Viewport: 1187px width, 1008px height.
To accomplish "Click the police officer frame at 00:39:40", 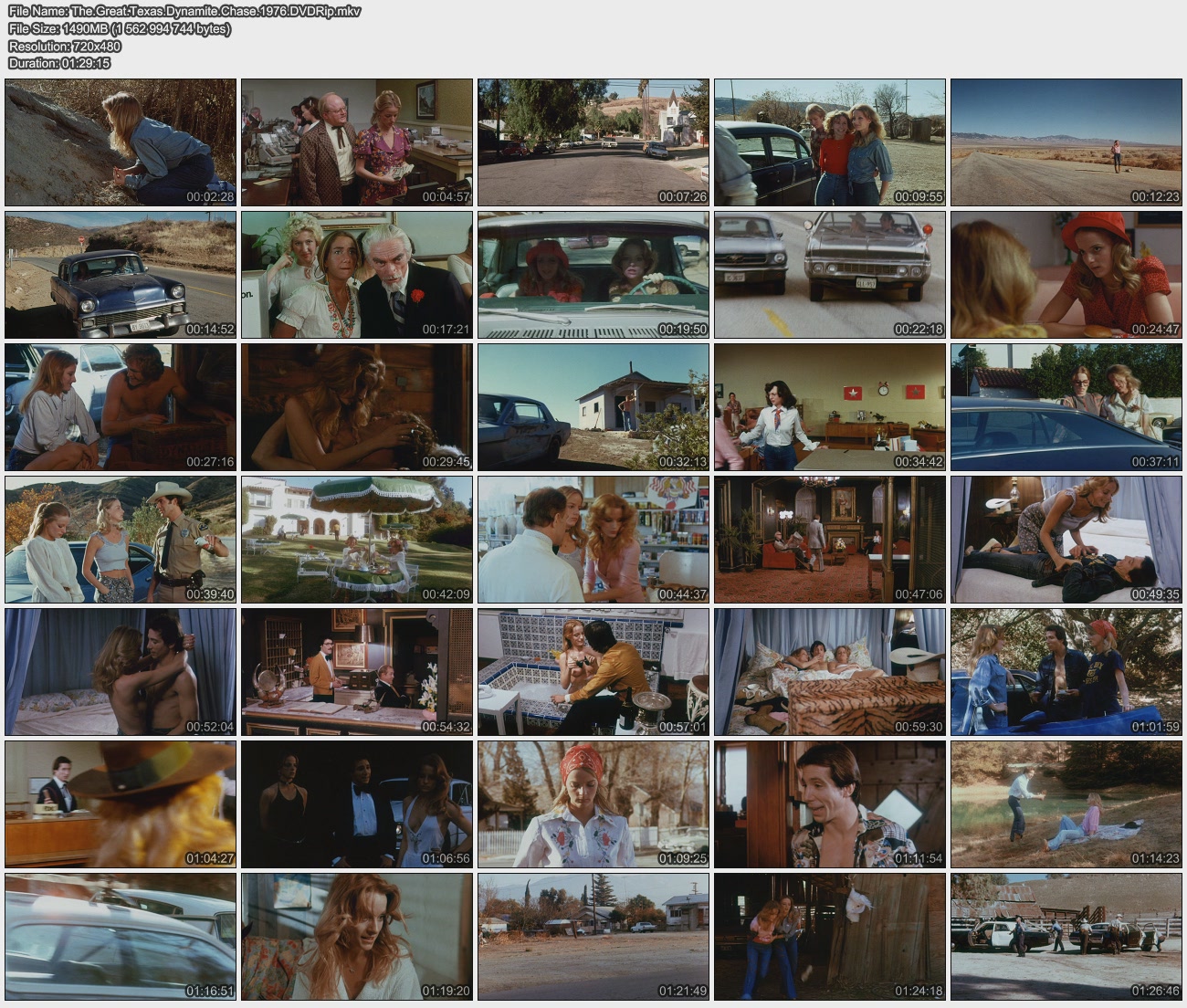I will click(x=121, y=540).
